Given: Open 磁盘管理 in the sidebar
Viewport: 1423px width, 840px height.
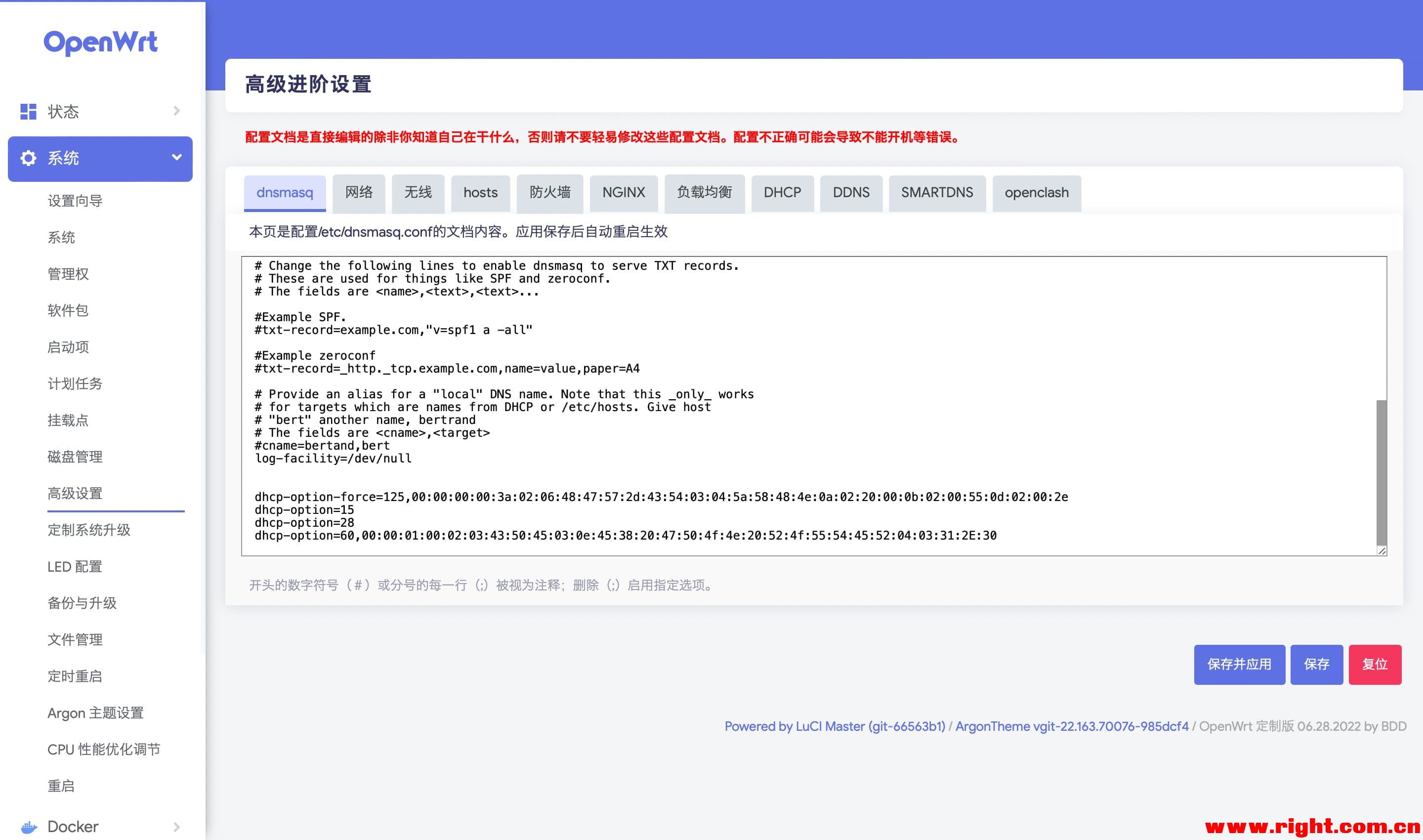Looking at the screenshot, I should (x=75, y=457).
